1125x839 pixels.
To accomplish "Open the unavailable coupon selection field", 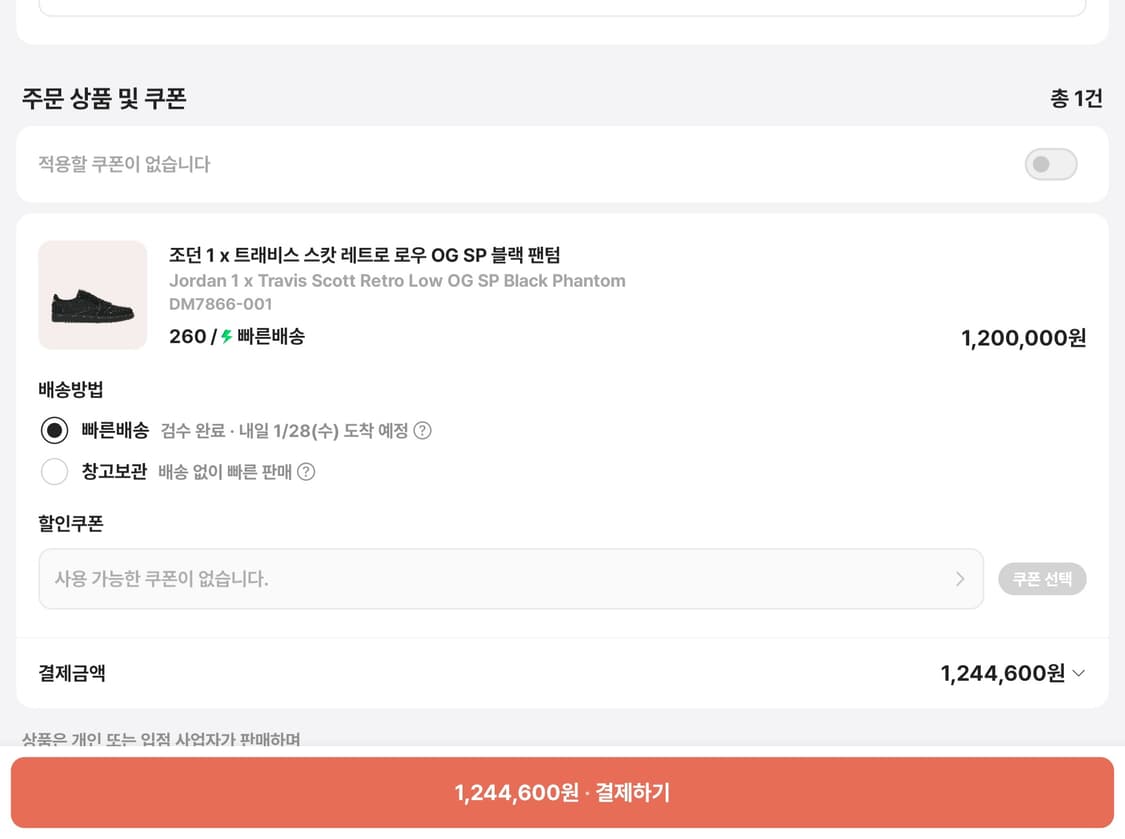I will (x=510, y=579).
